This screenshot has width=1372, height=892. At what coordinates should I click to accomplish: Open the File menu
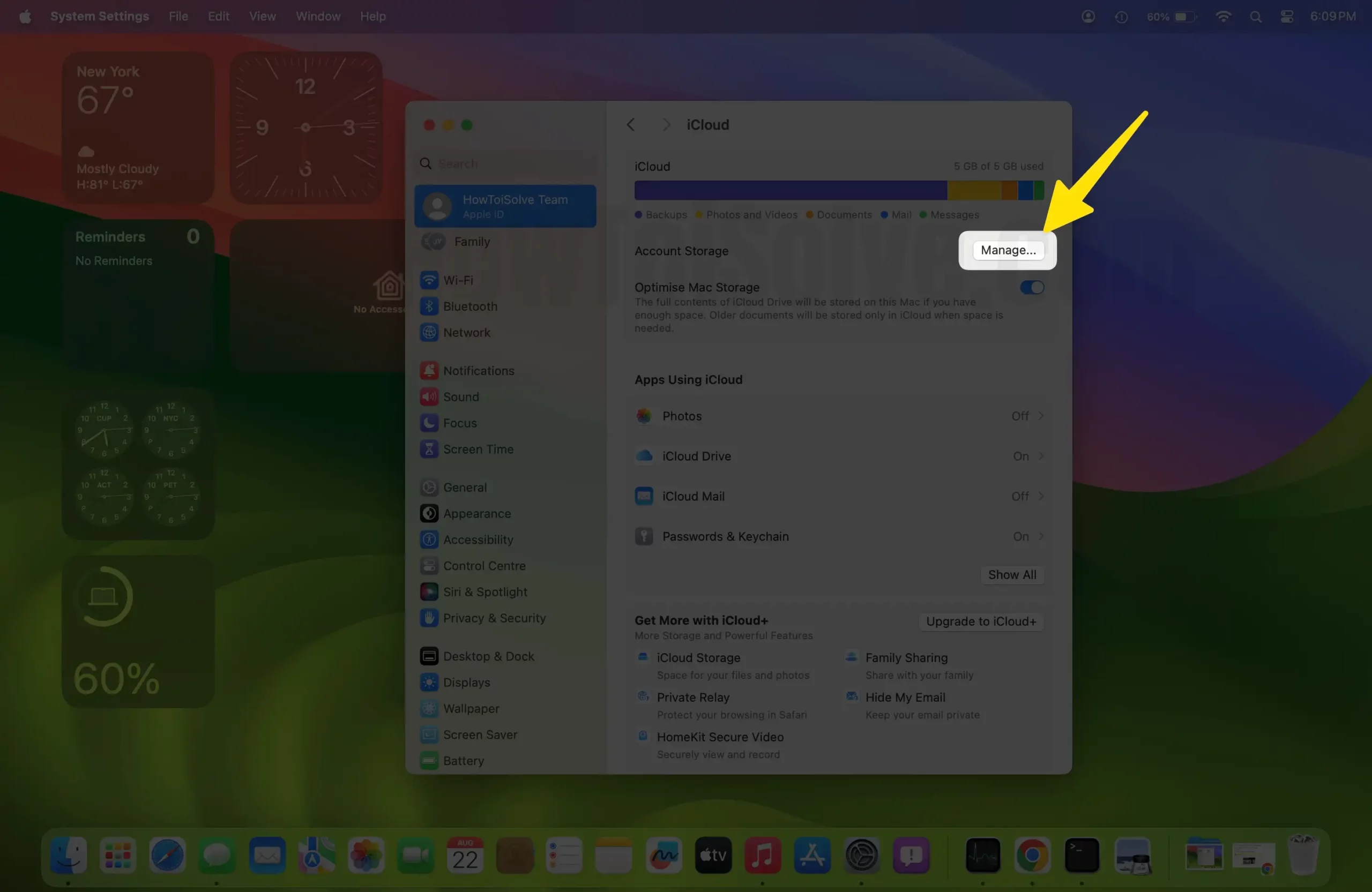click(x=178, y=16)
